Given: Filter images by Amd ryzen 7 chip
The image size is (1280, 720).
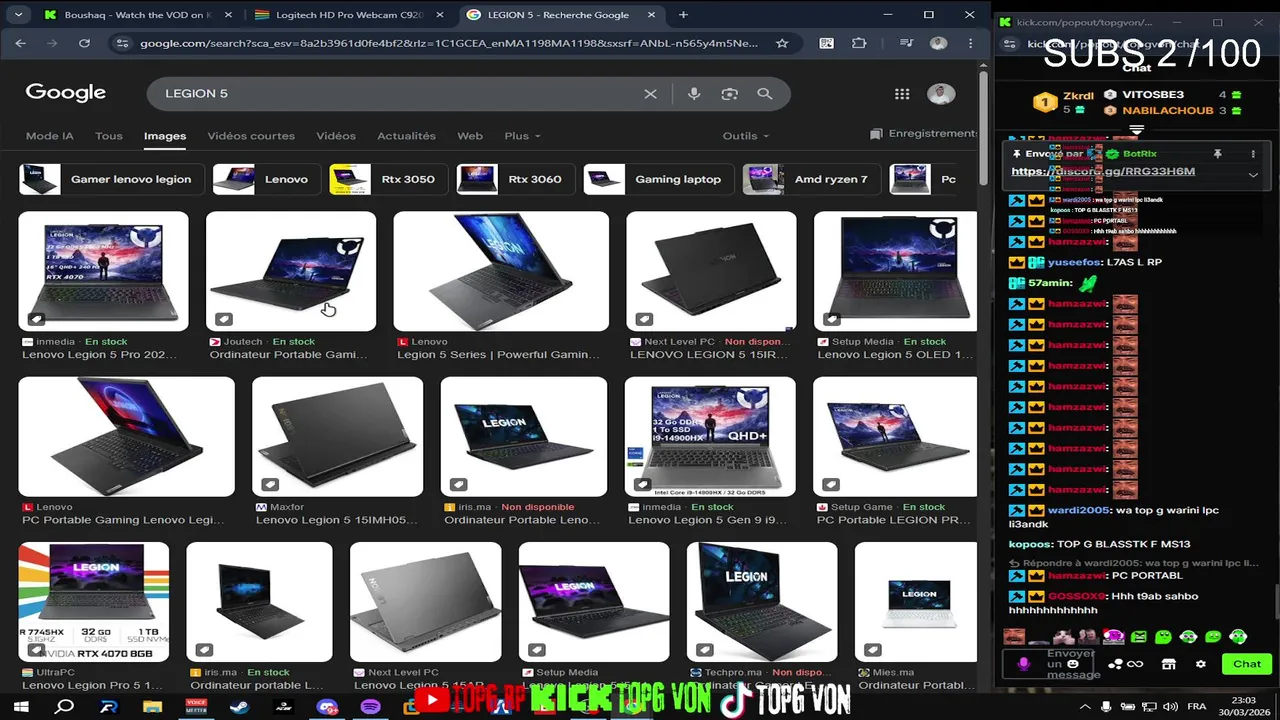Looking at the screenshot, I should 811,179.
